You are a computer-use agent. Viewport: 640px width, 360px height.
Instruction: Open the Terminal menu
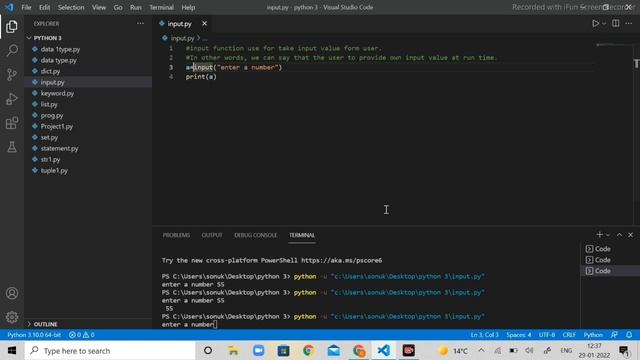click(161, 7)
